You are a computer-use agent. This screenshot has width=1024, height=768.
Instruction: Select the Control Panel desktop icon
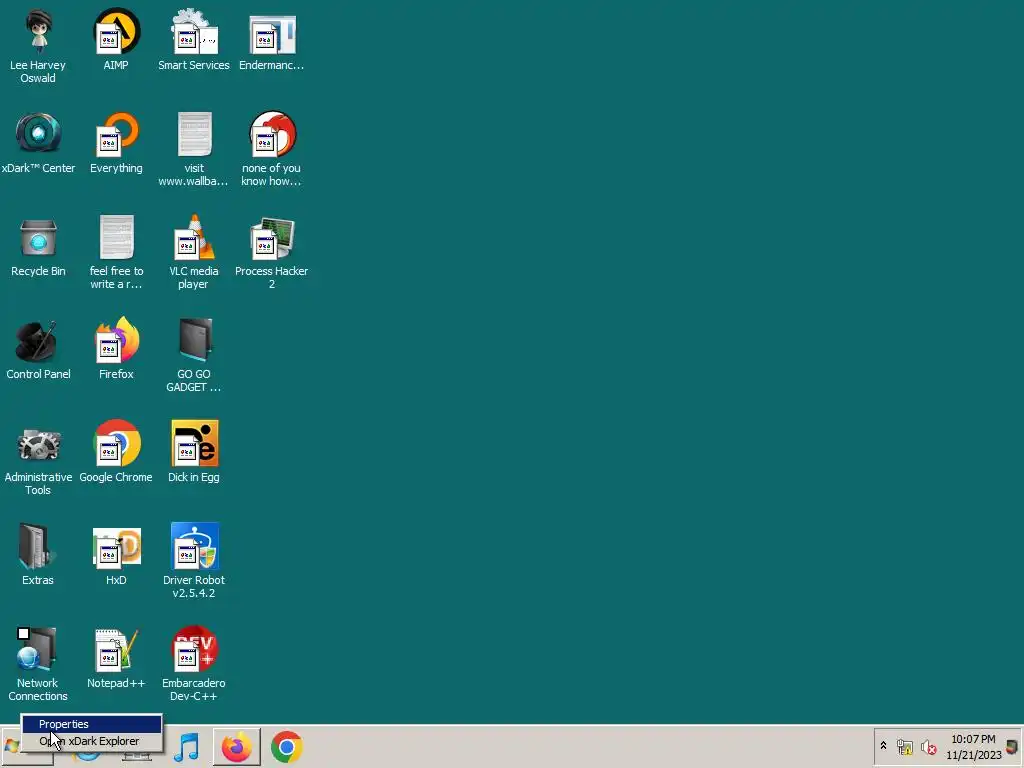pyautogui.click(x=38, y=349)
